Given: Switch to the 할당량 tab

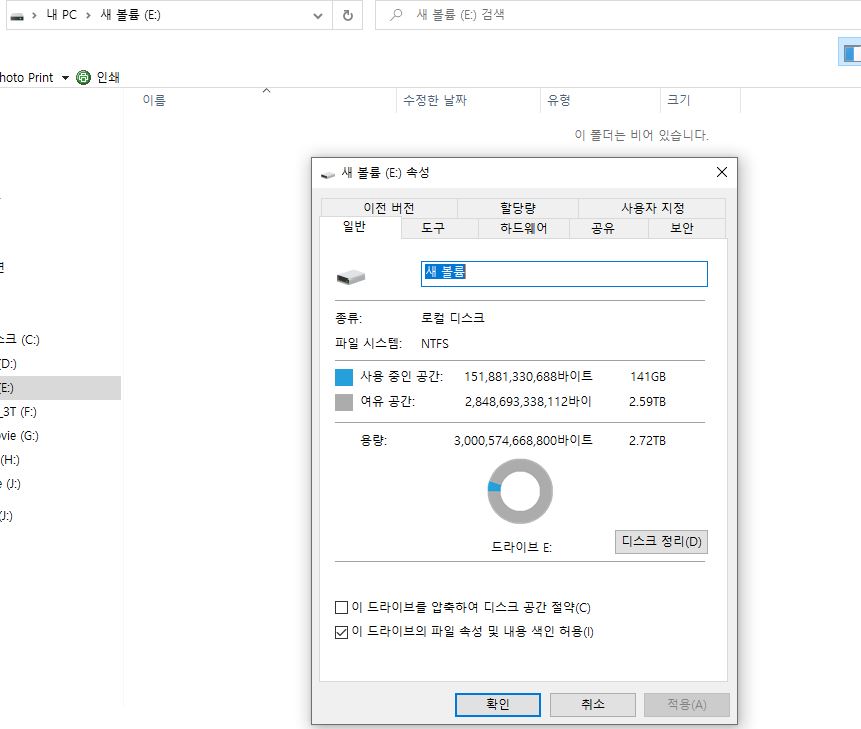Looking at the screenshot, I should [518, 208].
